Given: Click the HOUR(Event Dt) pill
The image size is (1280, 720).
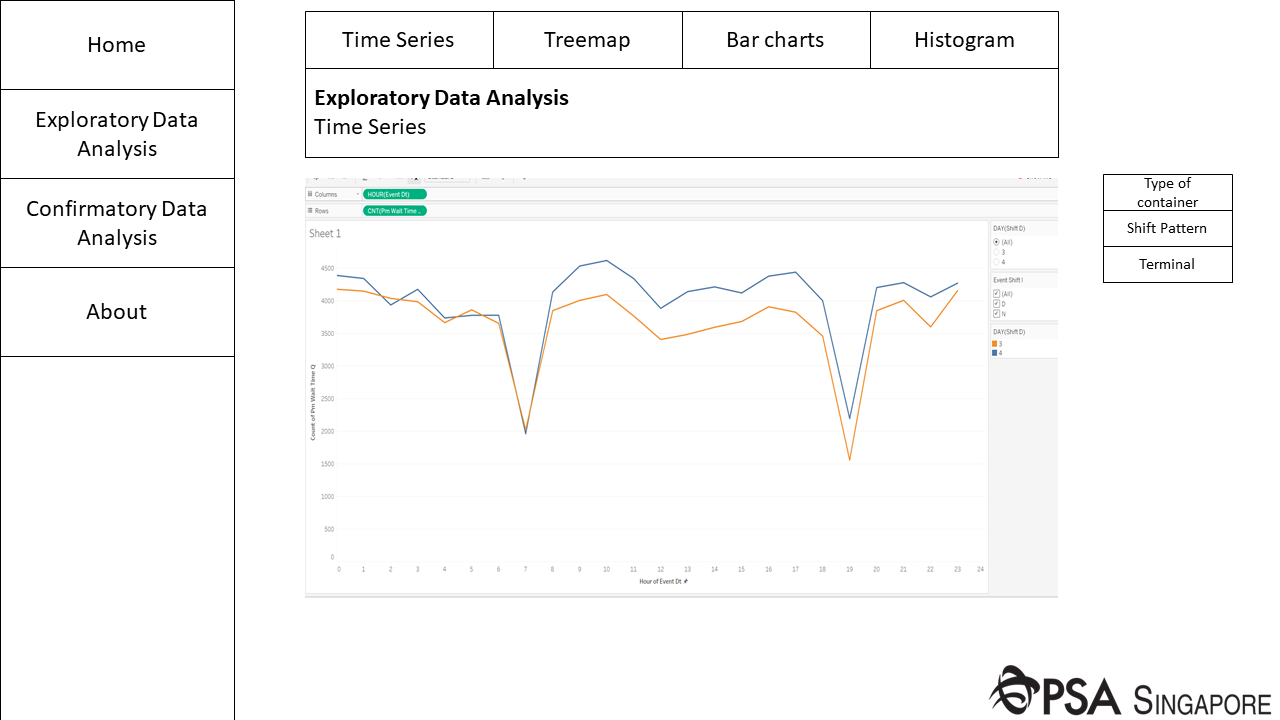Looking at the screenshot, I should (x=394, y=194).
